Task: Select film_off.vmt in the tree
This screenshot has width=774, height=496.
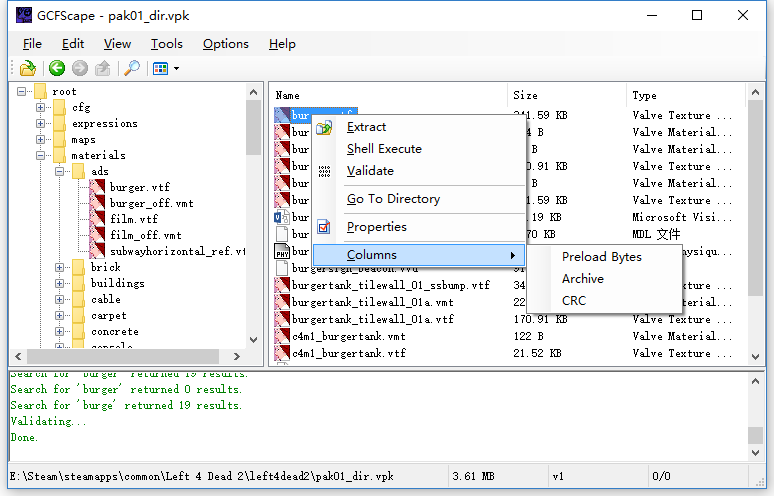Action: (x=146, y=235)
